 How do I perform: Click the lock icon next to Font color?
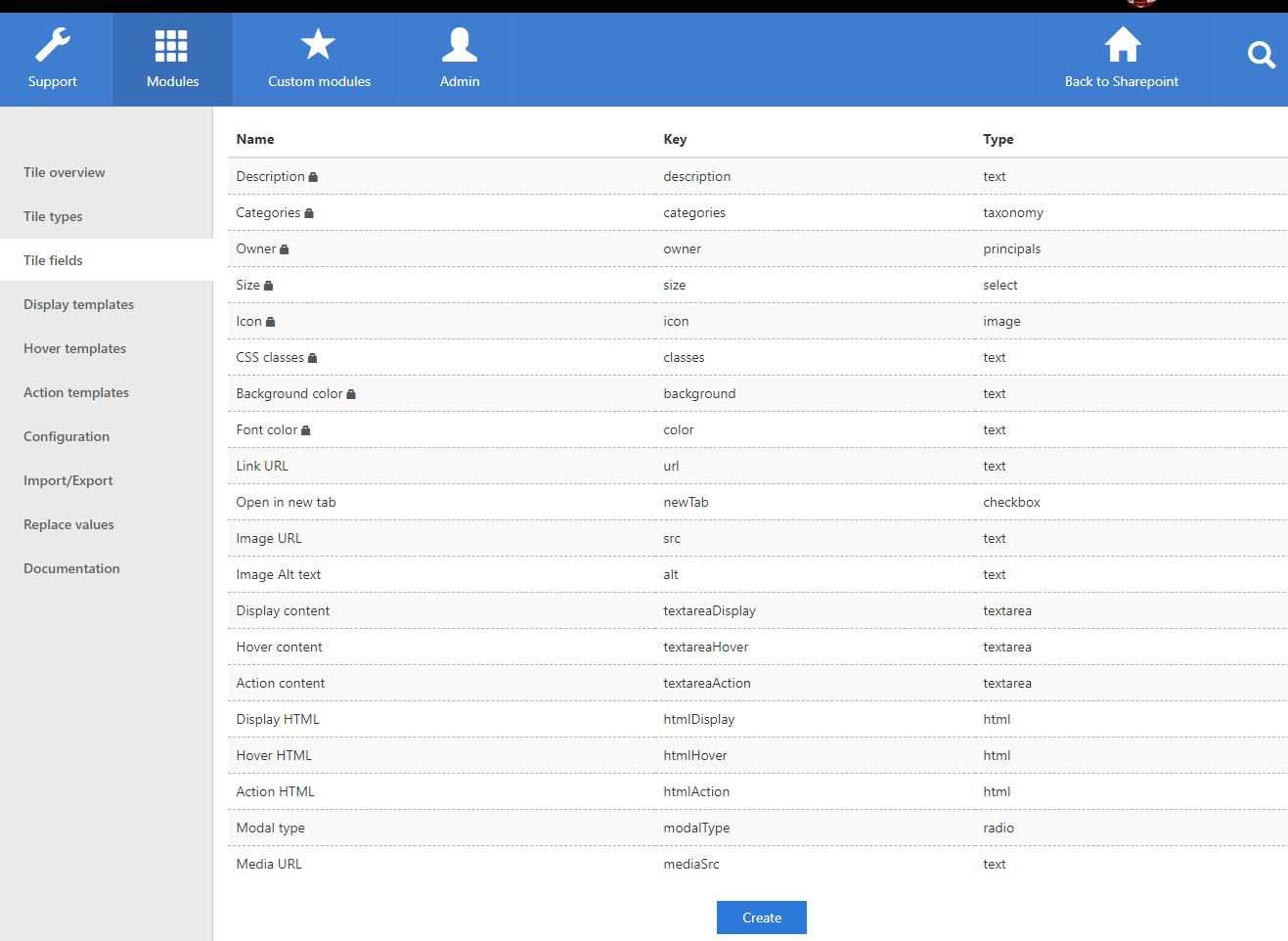coord(306,430)
